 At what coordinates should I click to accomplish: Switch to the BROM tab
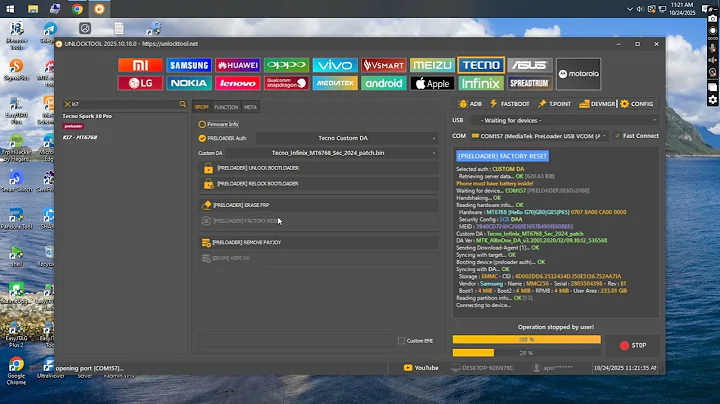click(x=202, y=107)
